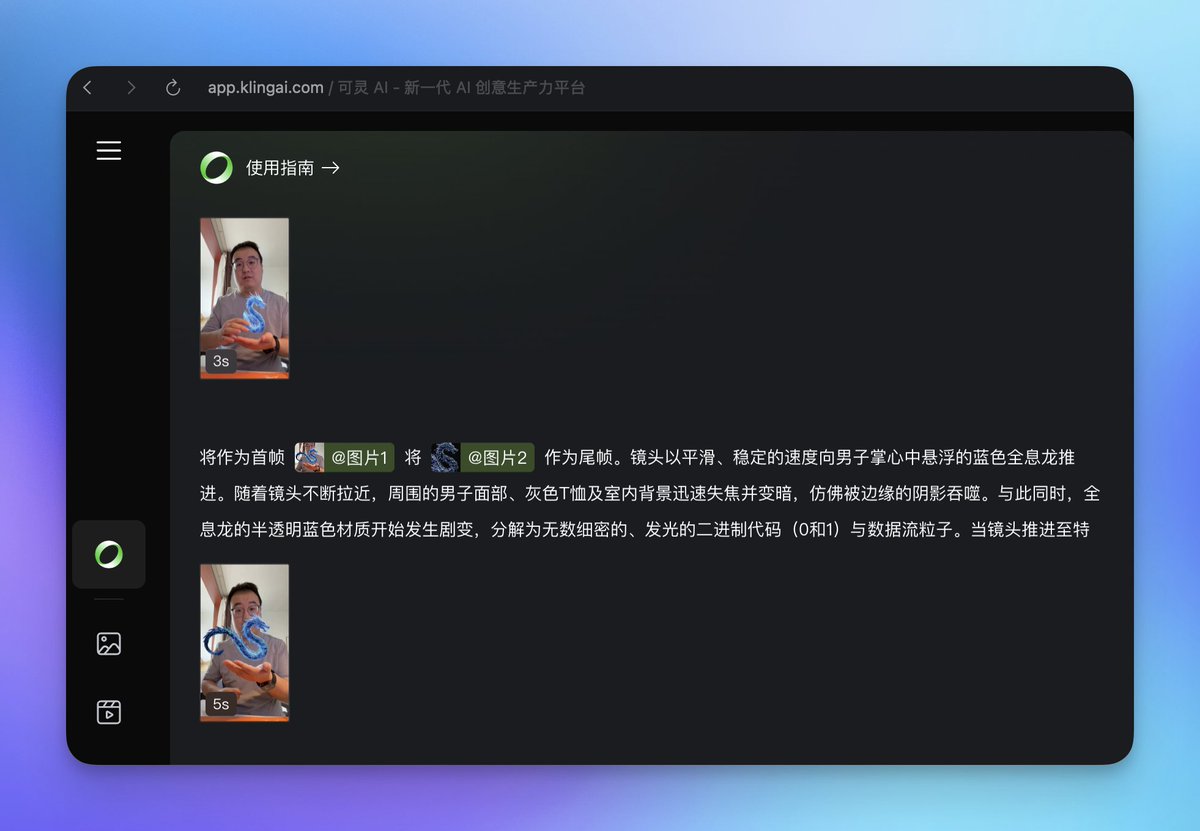Click the arrow after 使用指南
The image size is (1200, 831).
330,168
